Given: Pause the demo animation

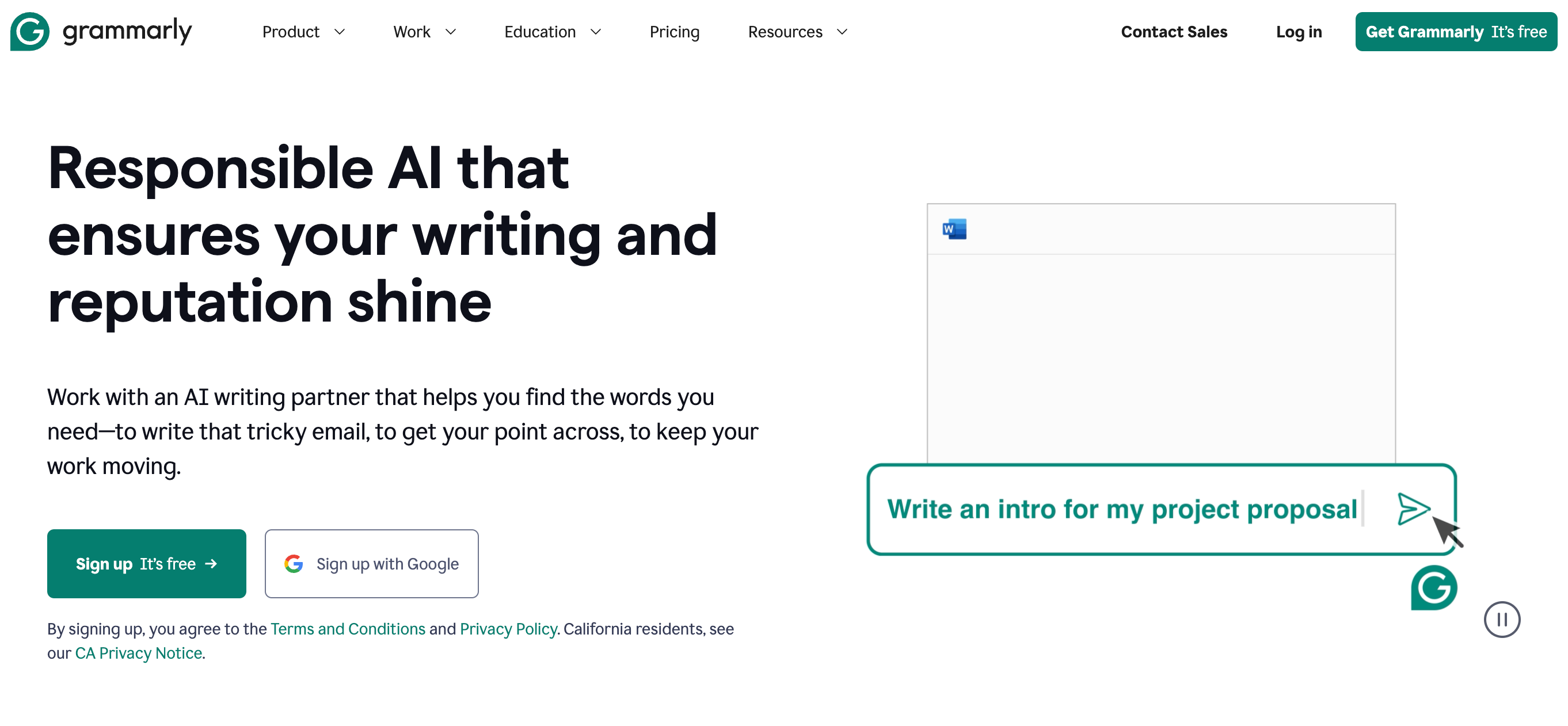Looking at the screenshot, I should point(1502,620).
